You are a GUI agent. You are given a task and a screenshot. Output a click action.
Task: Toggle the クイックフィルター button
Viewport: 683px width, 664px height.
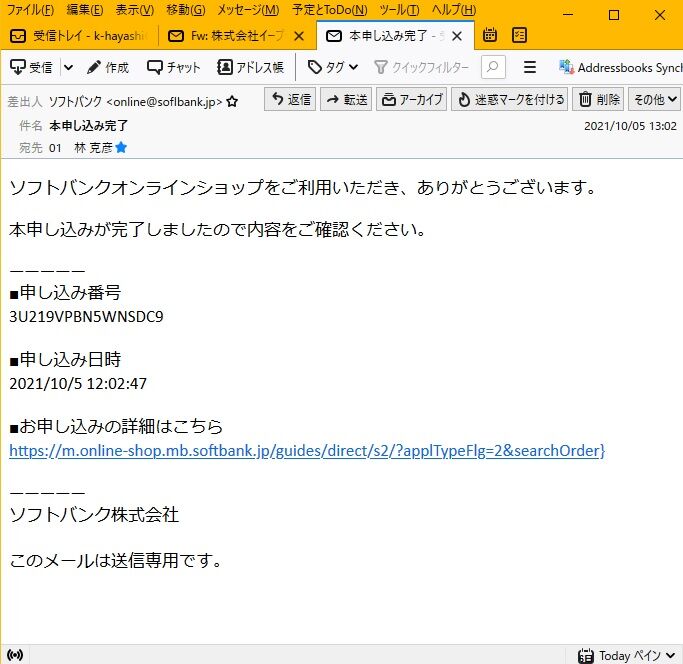coord(421,68)
